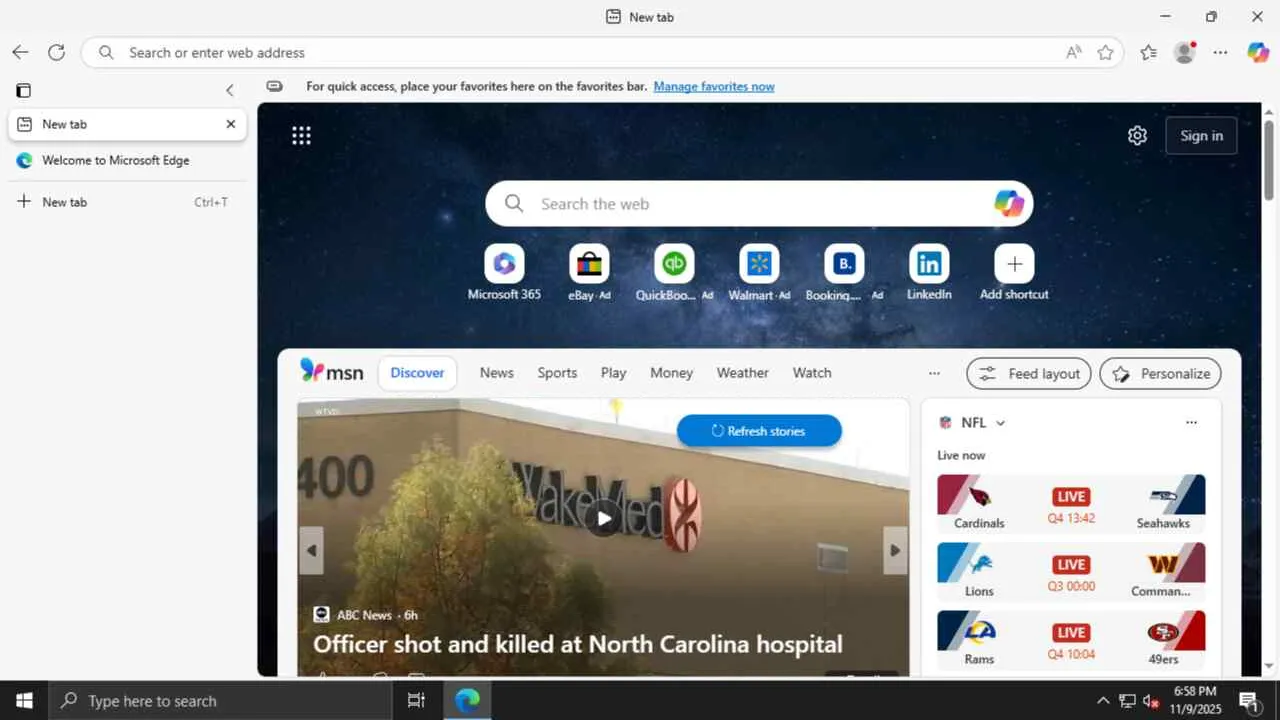Play the hospital news video
Viewport: 1280px width, 720px height.
tap(603, 518)
